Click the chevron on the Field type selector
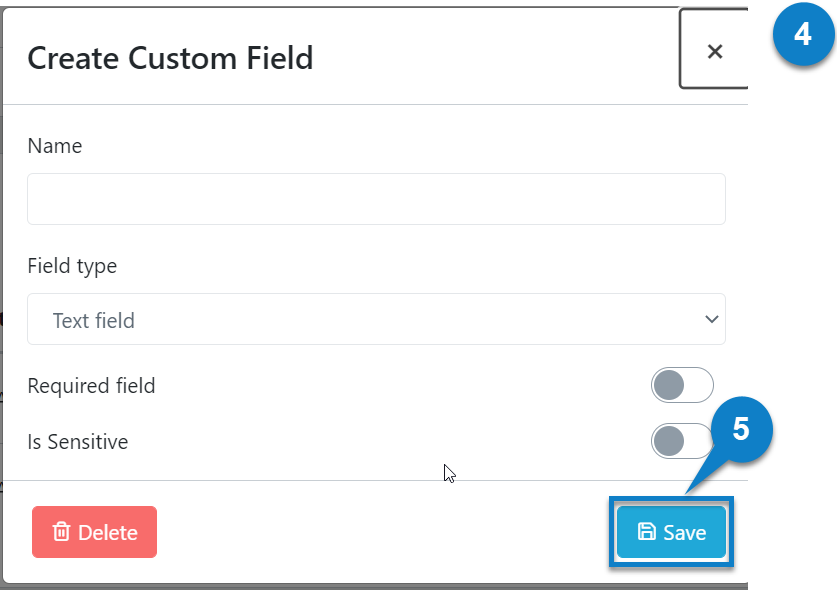Image resolution: width=837 pixels, height=590 pixels. click(711, 319)
